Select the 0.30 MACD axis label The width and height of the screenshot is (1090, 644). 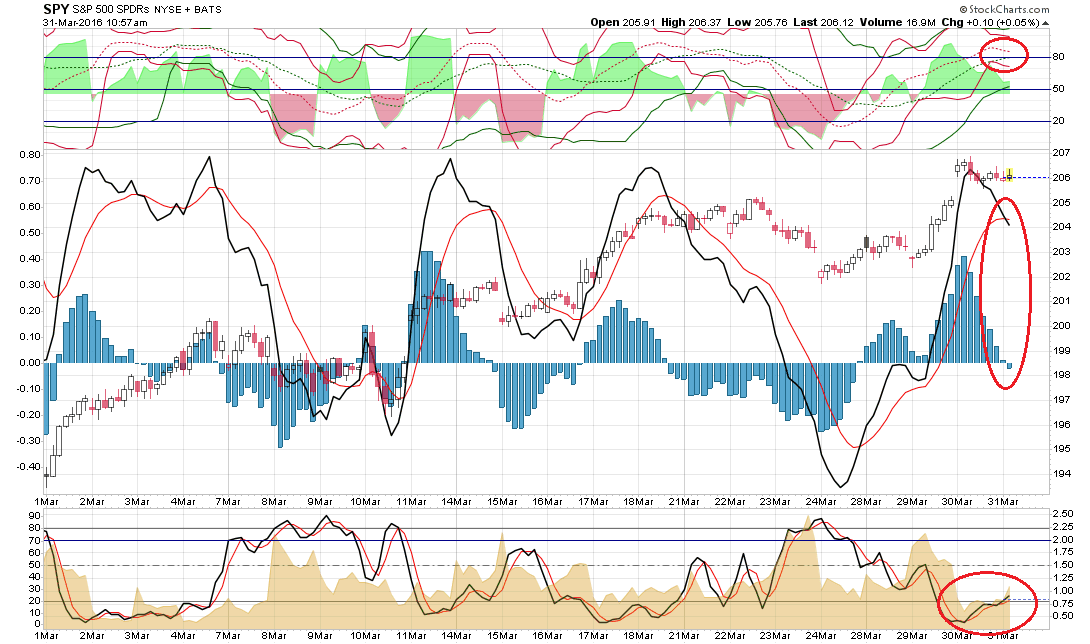[31, 284]
